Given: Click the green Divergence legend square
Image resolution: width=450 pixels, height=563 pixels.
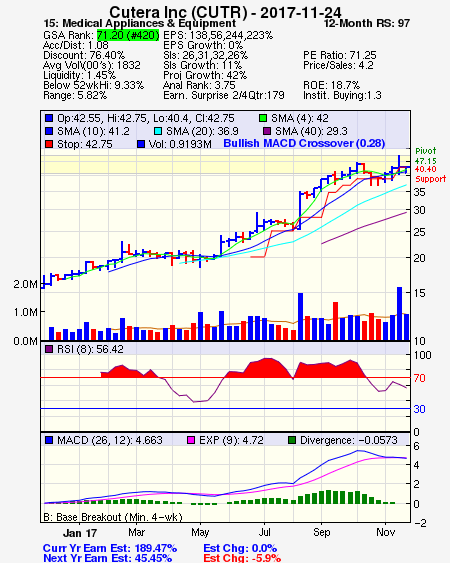Looking at the screenshot, I should (292, 440).
